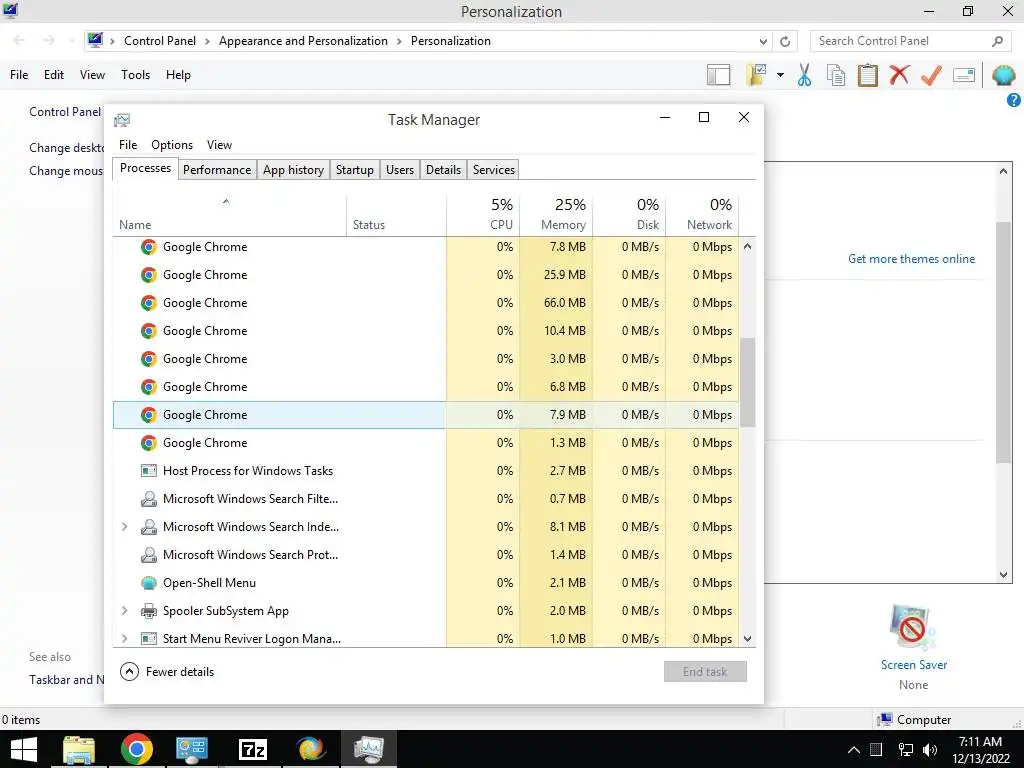
Task: Click the red X Delete toolbar icon
Action: click(x=899, y=75)
